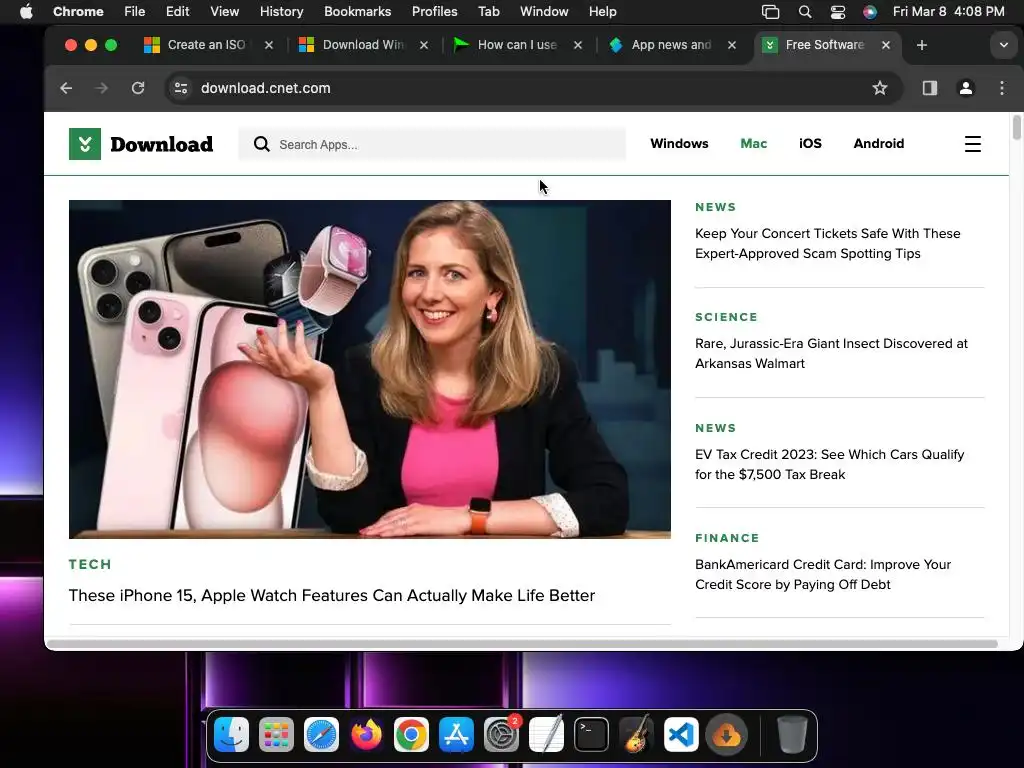Switch to the Create an ISO tab

[x=206, y=45]
